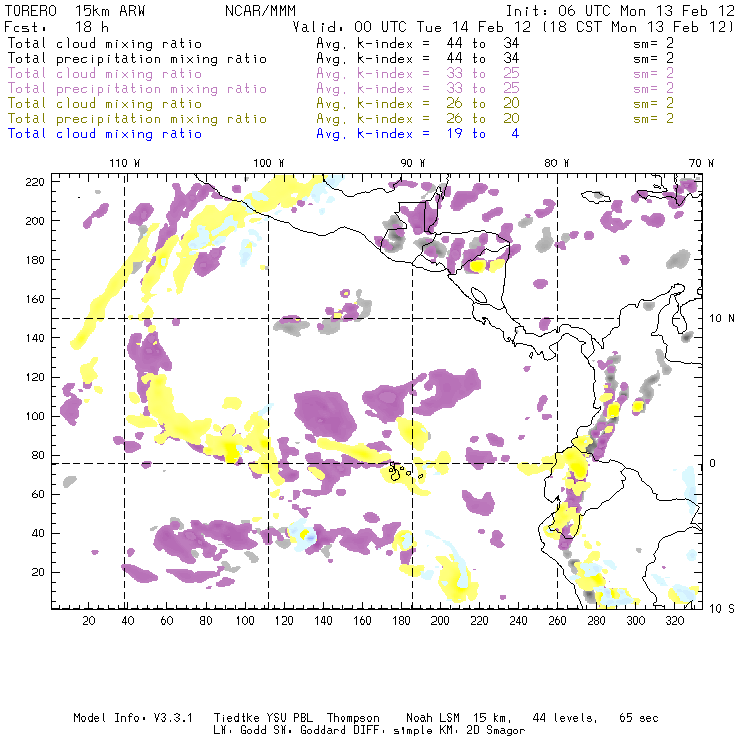The height and width of the screenshot is (740, 740).
Task: Click the horizontal axis tick label '140'
Action: (323, 621)
